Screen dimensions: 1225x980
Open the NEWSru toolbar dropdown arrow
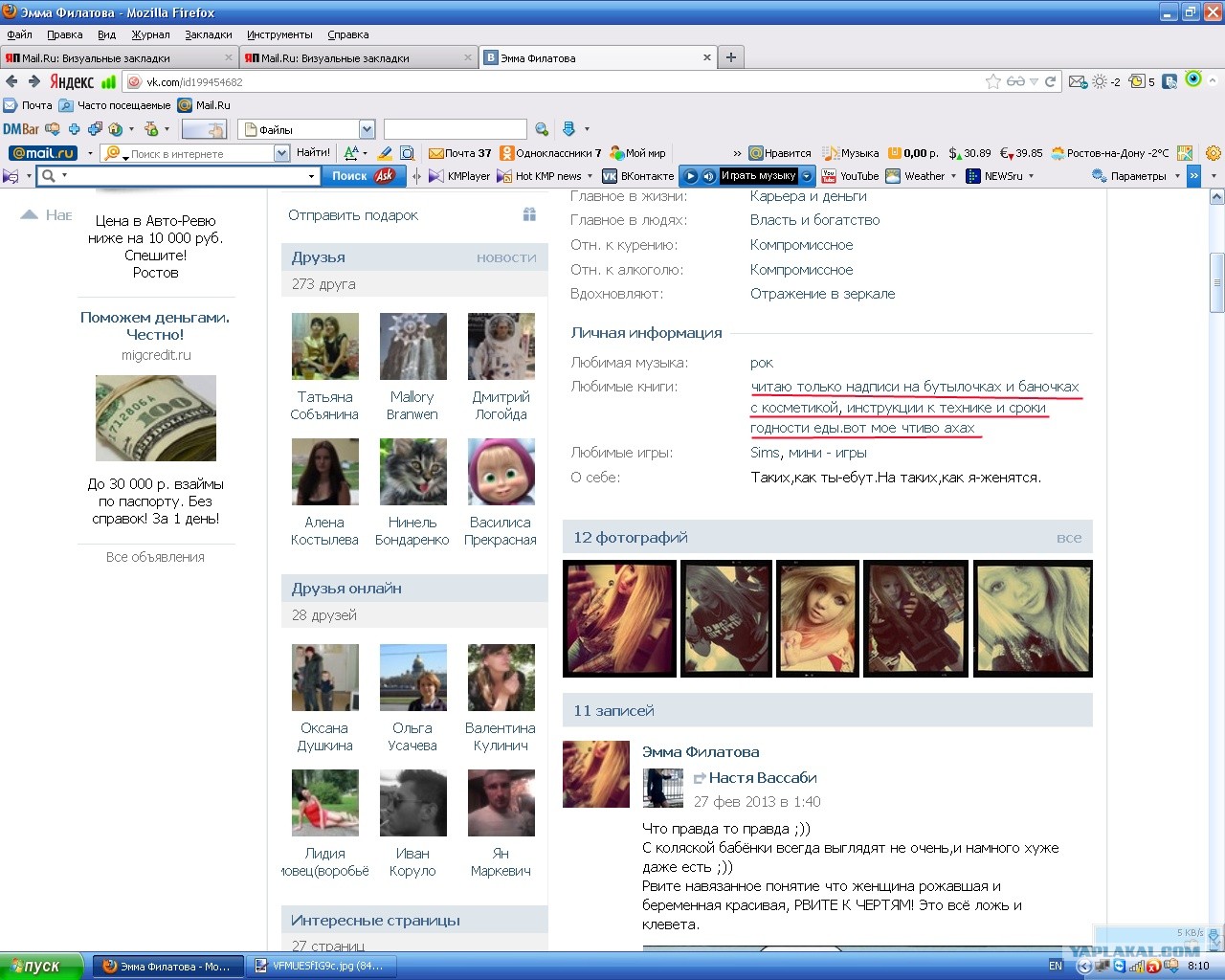[1032, 176]
